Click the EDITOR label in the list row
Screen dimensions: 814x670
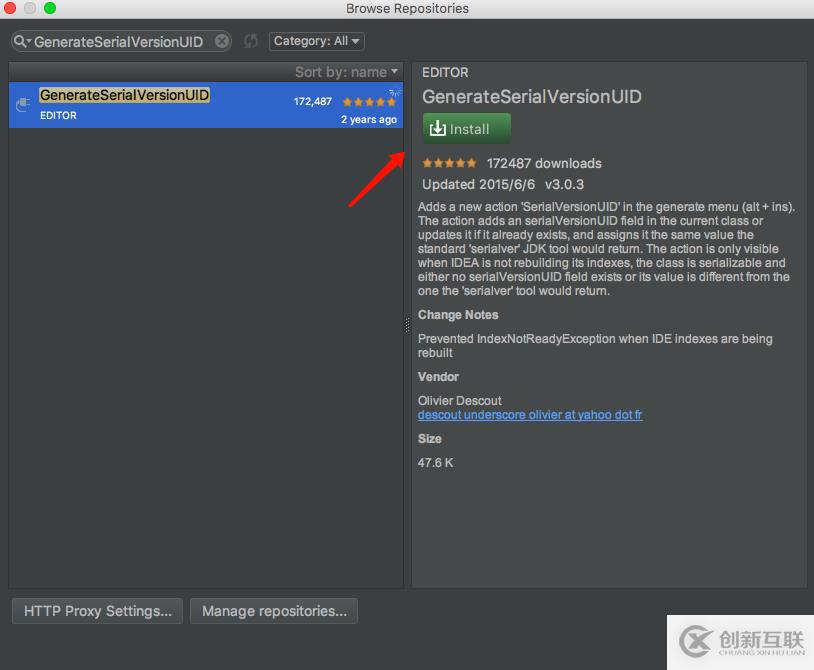click(x=58, y=115)
